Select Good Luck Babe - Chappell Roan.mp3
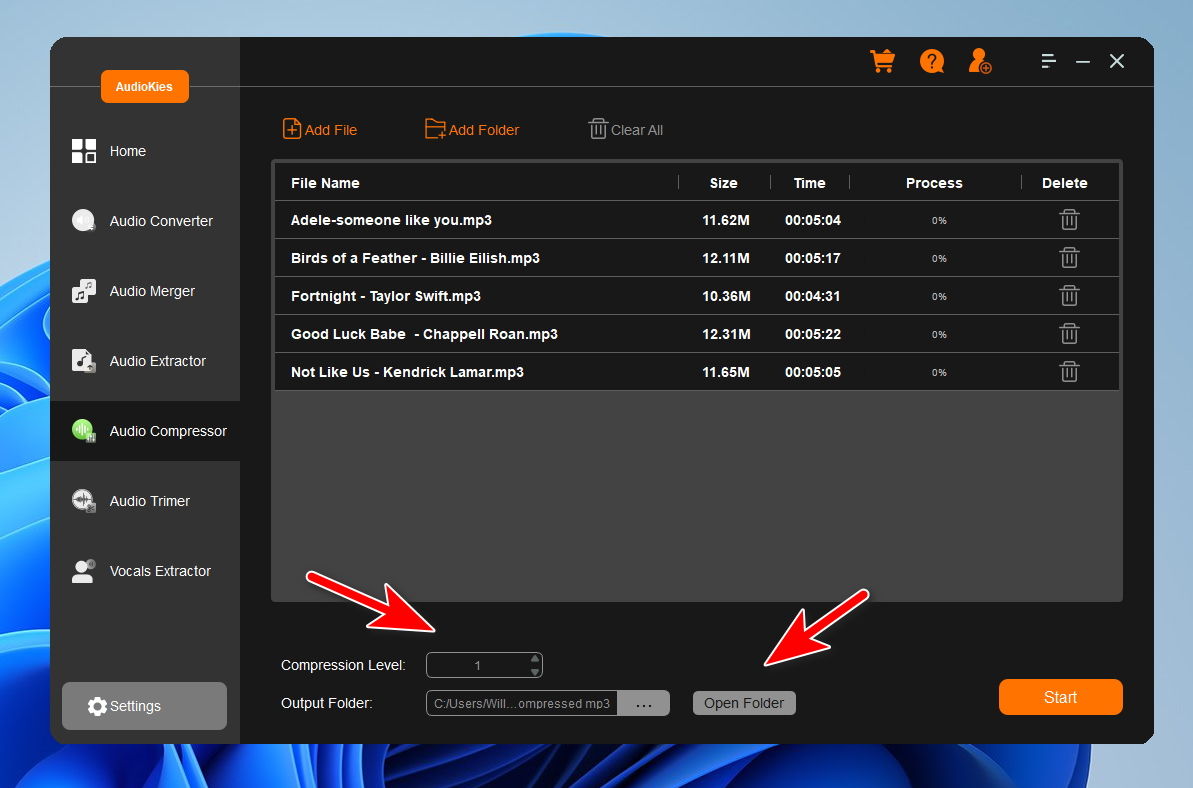1193x788 pixels. pos(425,335)
